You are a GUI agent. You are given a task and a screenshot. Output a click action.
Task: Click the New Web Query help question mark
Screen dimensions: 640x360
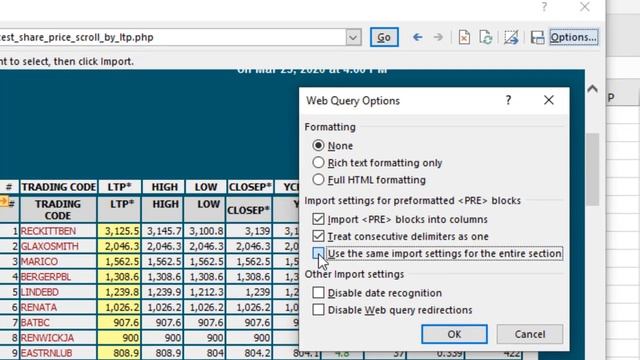point(544,7)
